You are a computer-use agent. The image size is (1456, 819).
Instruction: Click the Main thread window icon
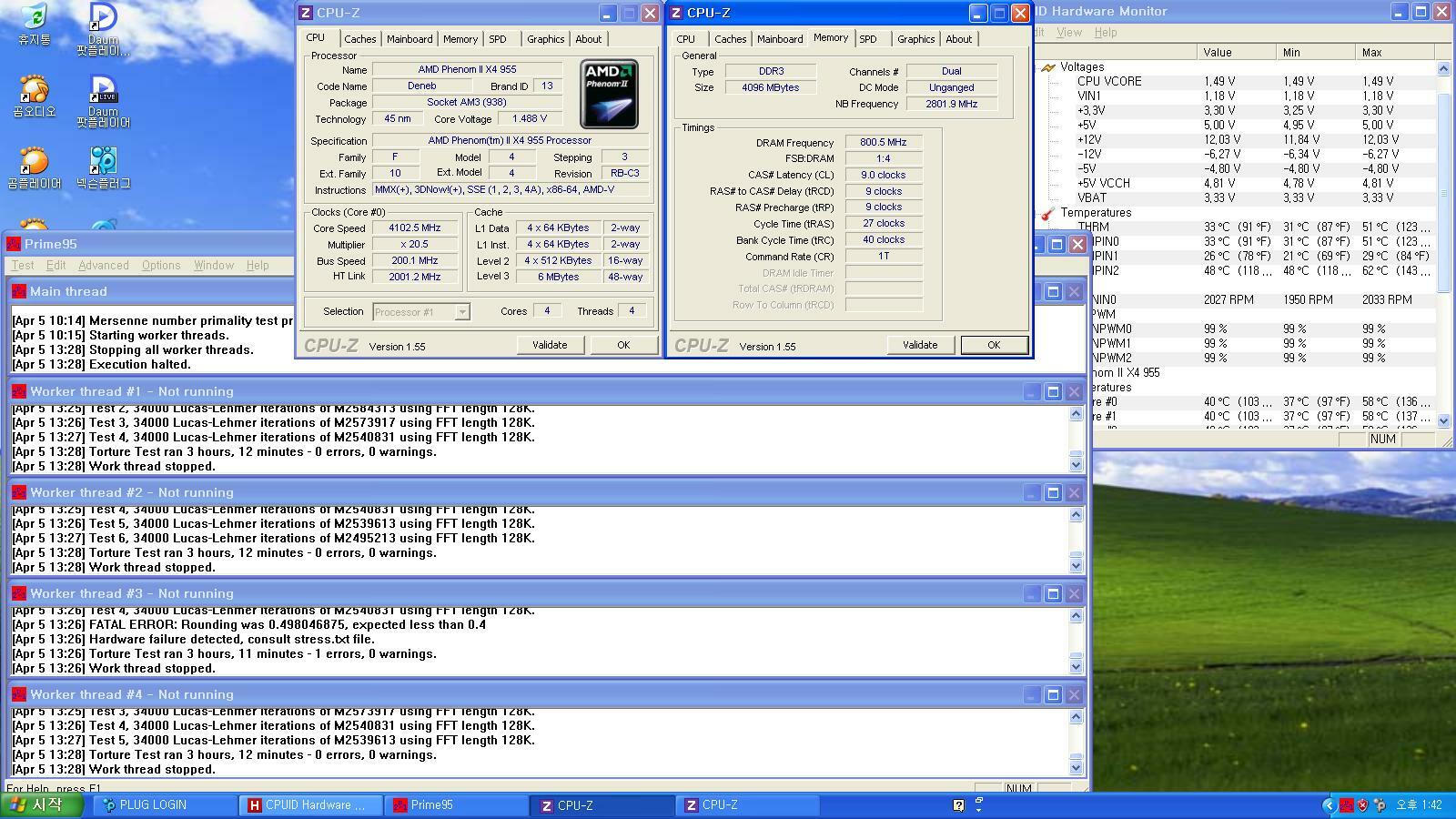point(19,291)
